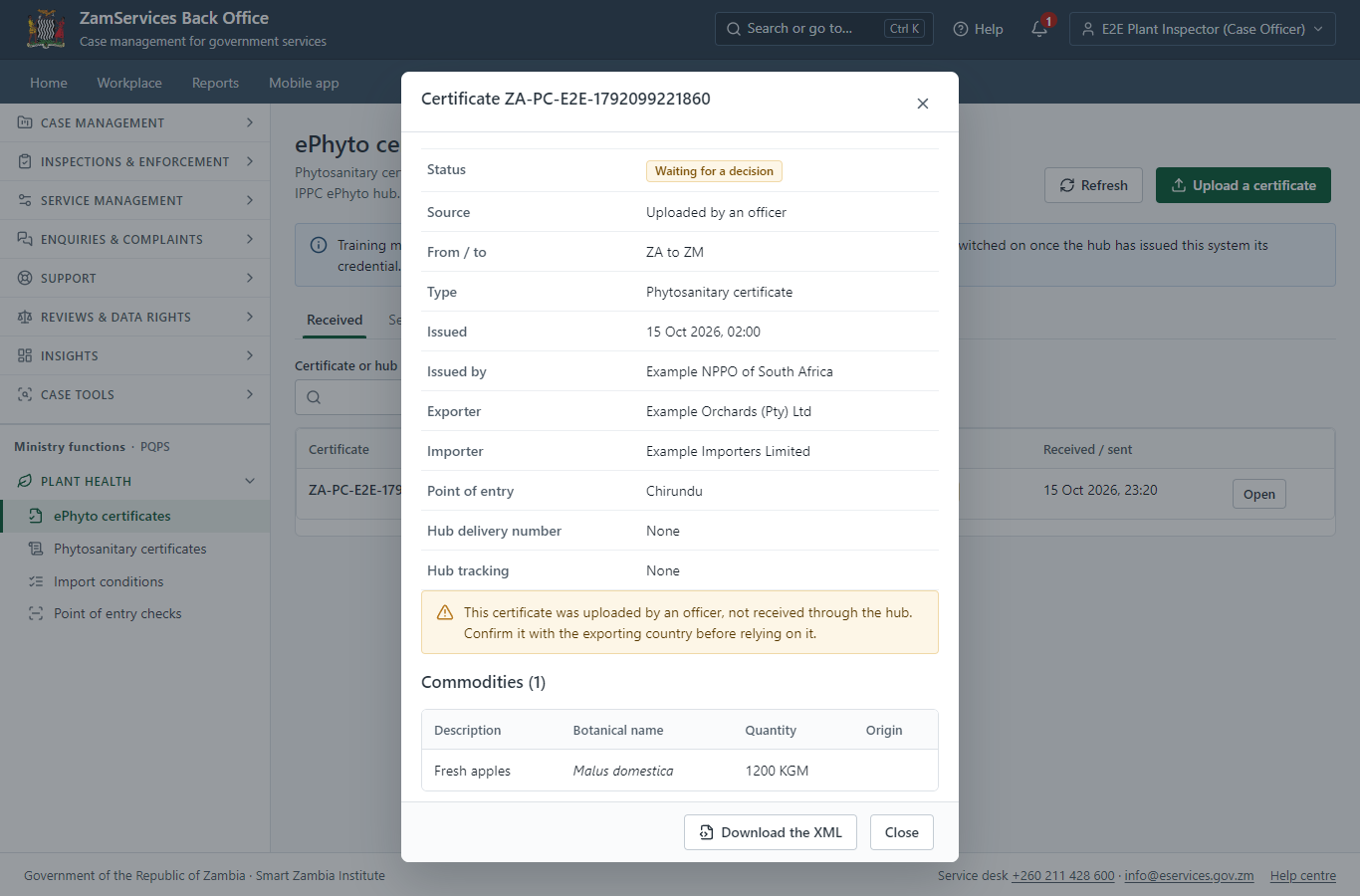The height and width of the screenshot is (896, 1360).
Task: Click the Point of entry checks icon
Action: [x=36, y=613]
